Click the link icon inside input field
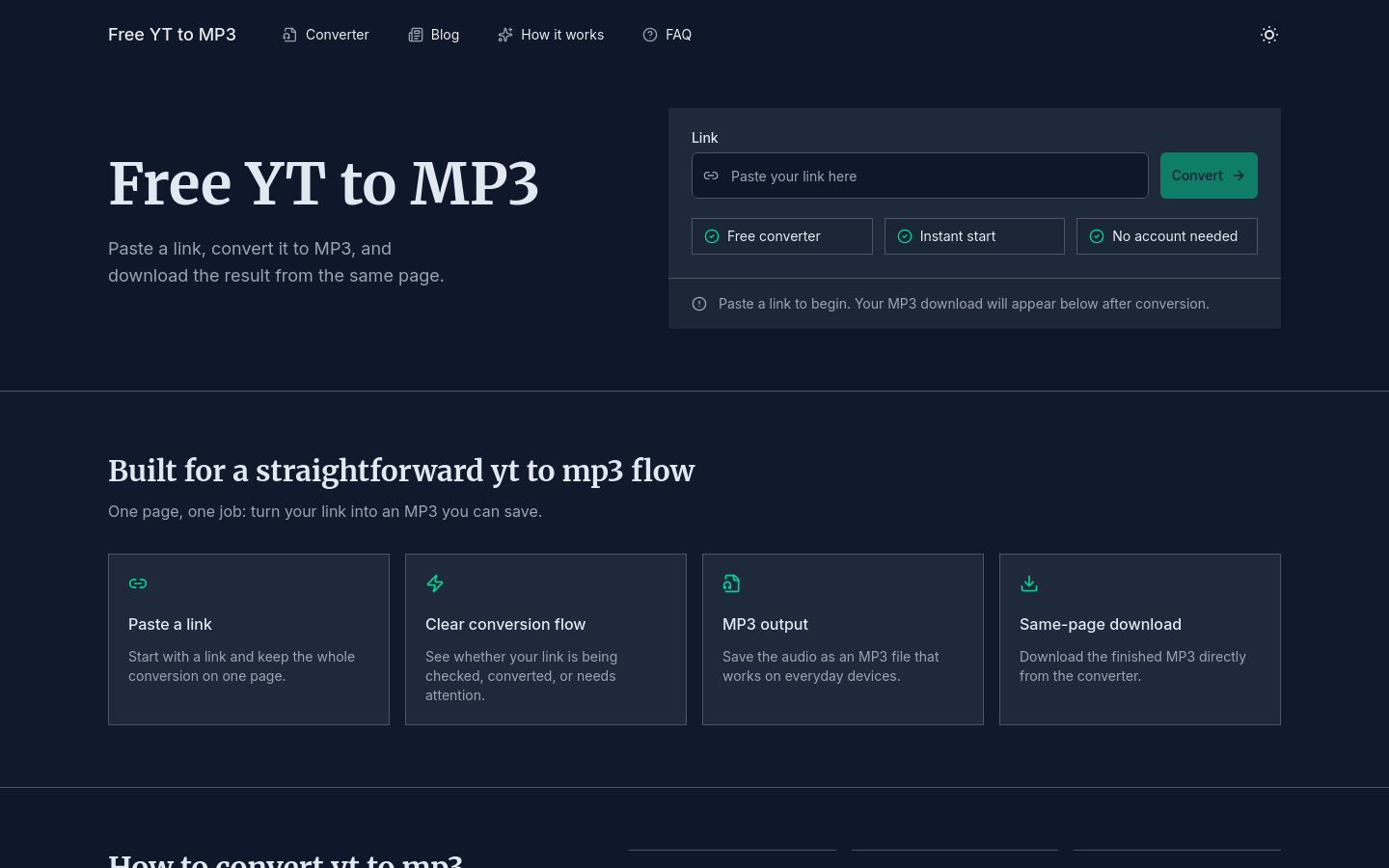This screenshot has height=868, width=1389. coord(711,176)
